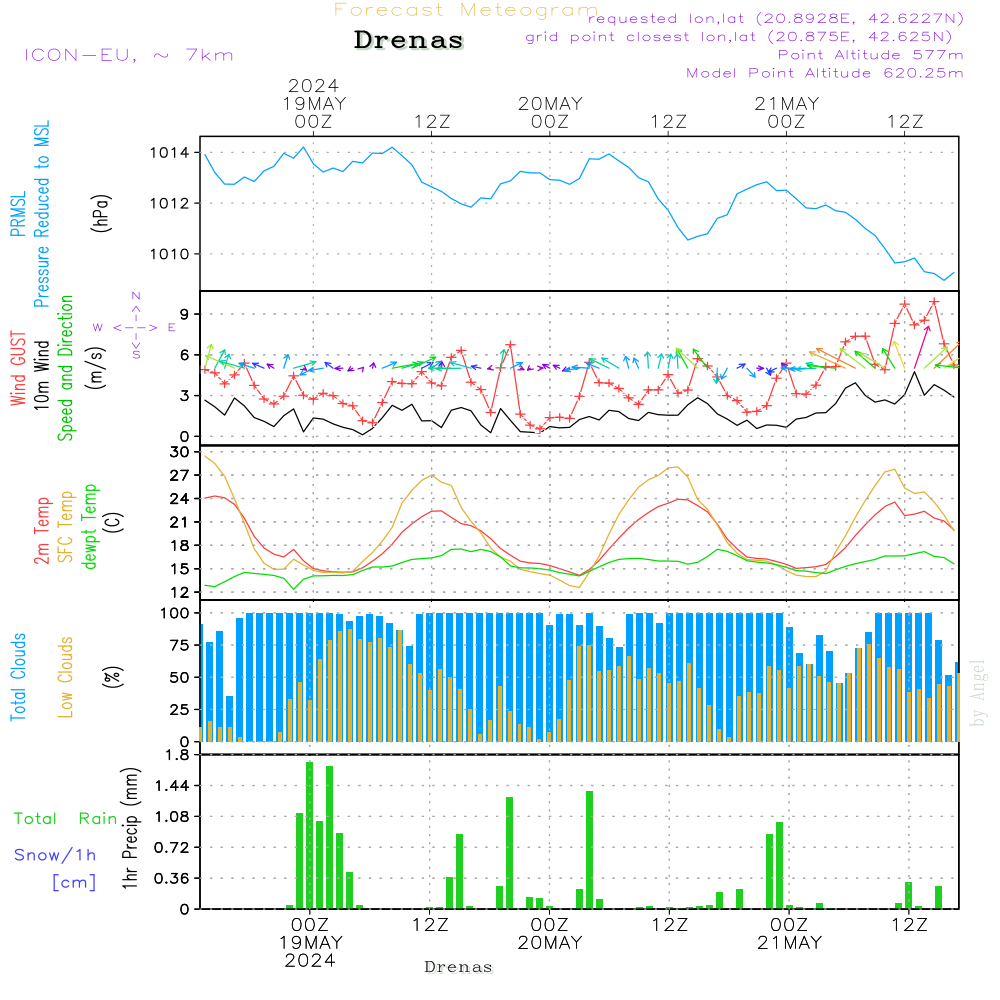1000x1000 pixels.
Task: Click the green Speed and Direction label
Action: pyautogui.click(x=66, y=367)
